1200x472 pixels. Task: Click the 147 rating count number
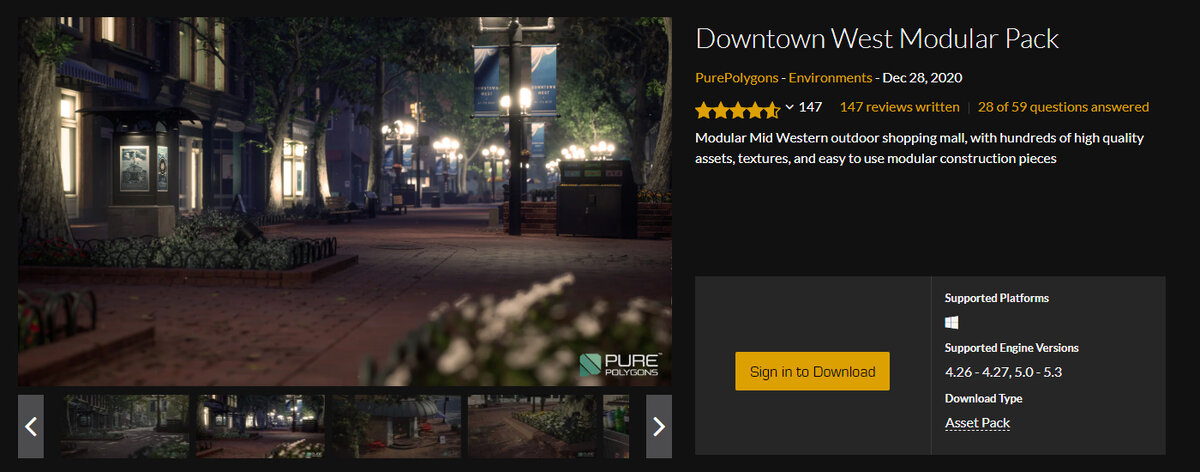[x=810, y=107]
